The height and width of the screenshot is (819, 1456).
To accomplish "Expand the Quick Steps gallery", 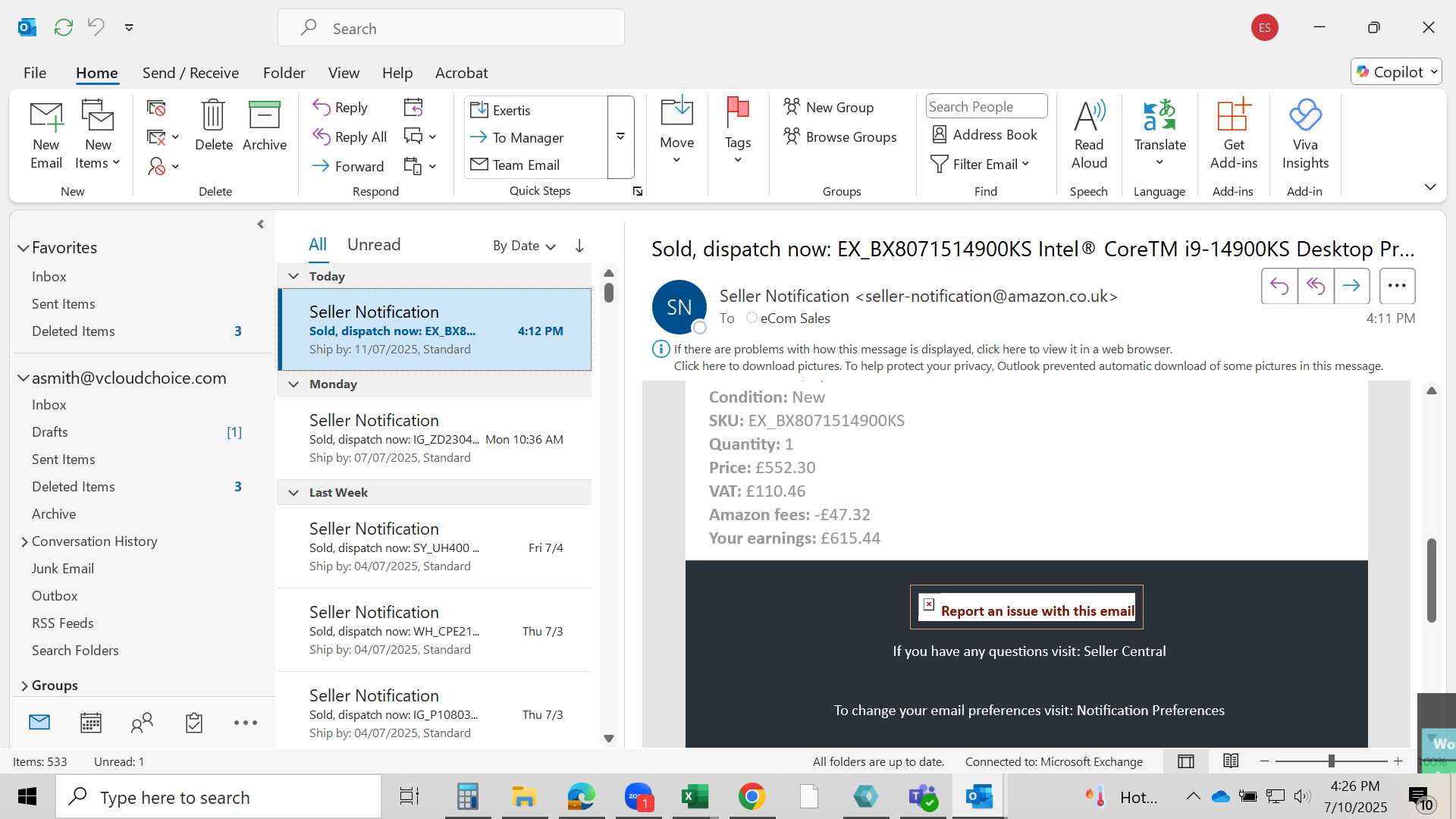I will pos(620,137).
